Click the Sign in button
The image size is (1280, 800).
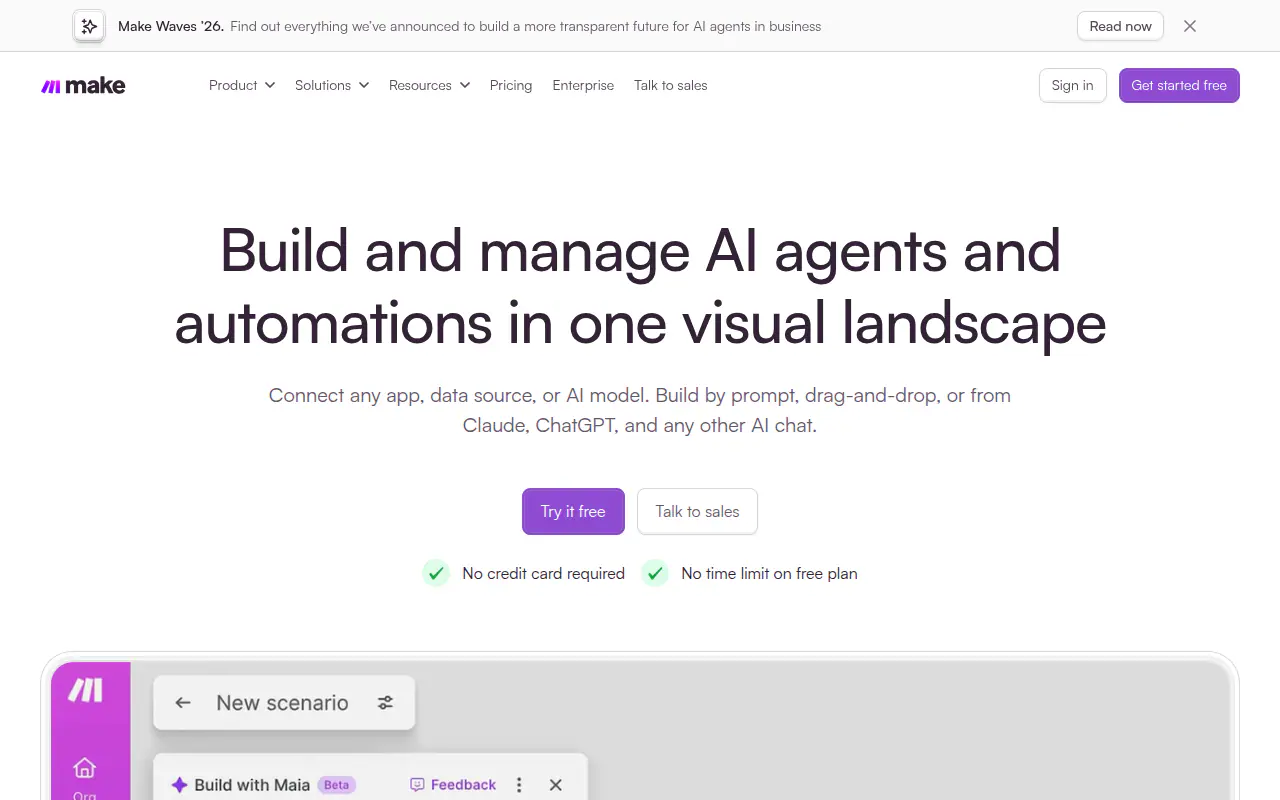point(1073,86)
